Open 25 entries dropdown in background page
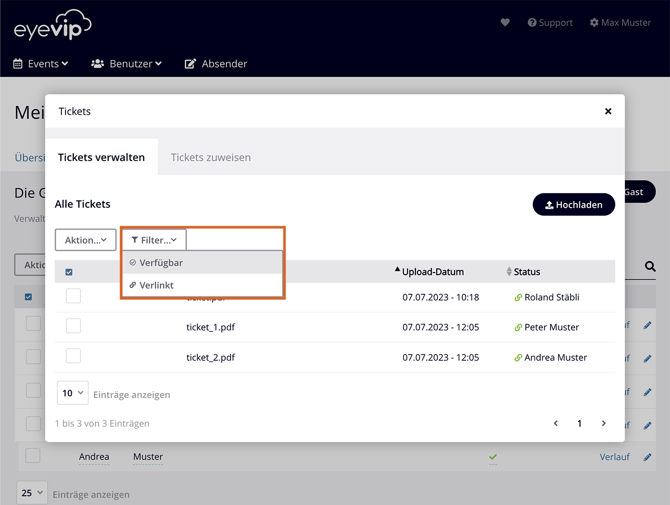 pos(32,493)
